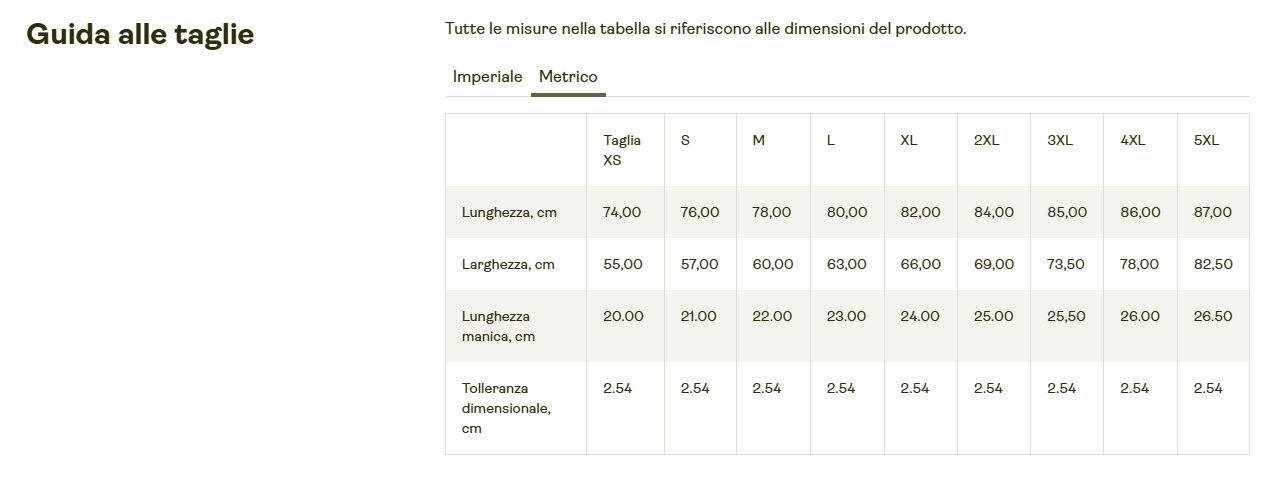Click the 25,50 sleeve length cell
The width and height of the screenshot is (1287, 495).
(x=1066, y=317)
